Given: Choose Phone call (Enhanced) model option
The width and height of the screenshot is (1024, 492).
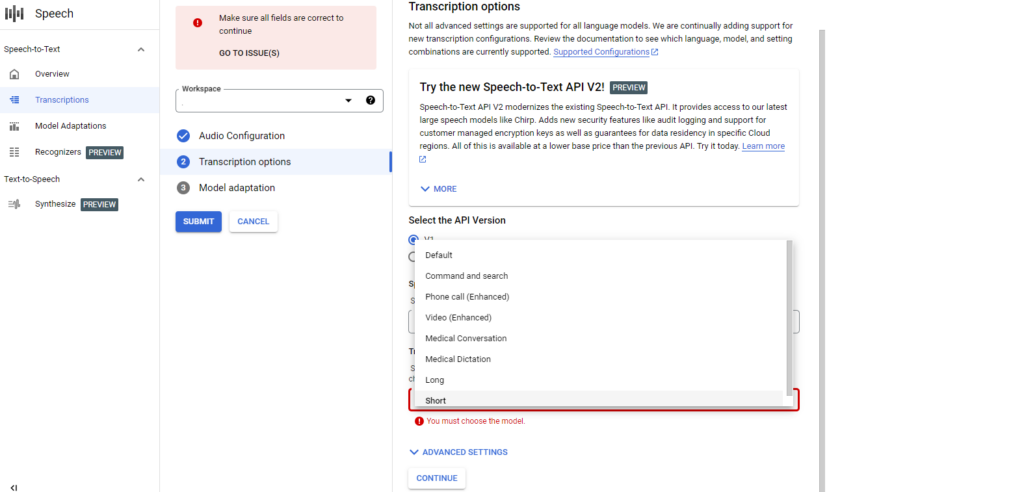Looking at the screenshot, I should (600, 297).
